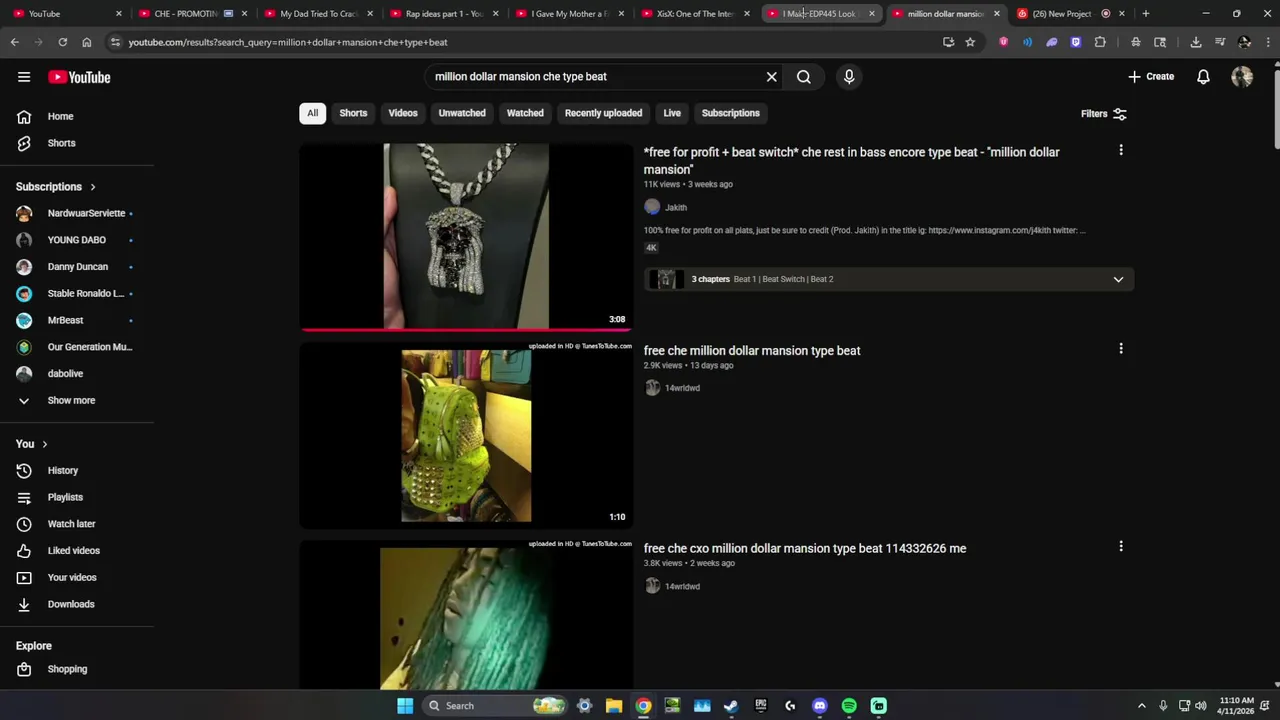The height and width of the screenshot is (720, 1280).
Task: Clear the search box with the X
Action: point(771,77)
